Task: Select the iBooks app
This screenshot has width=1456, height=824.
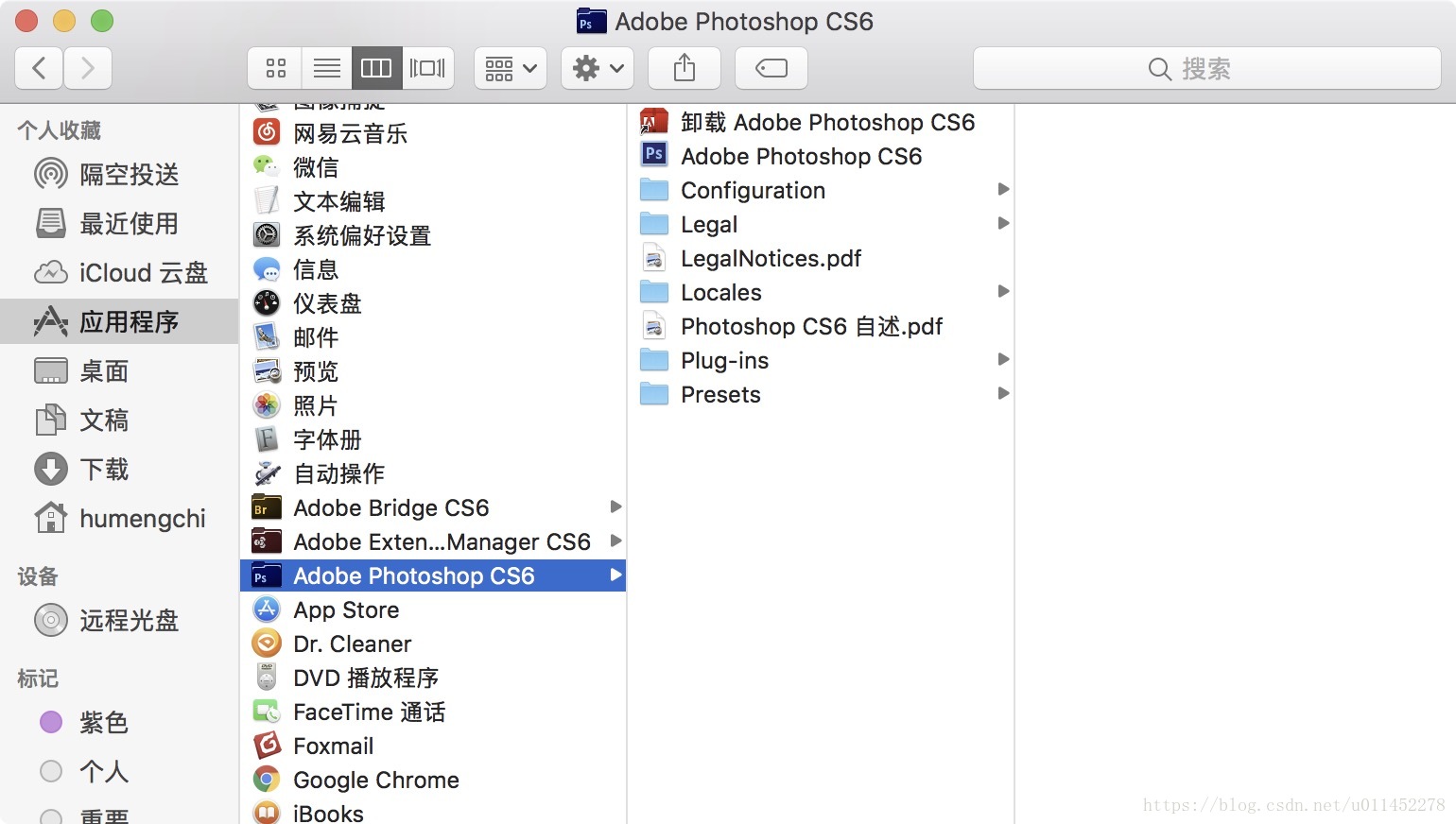Action: click(433, 813)
